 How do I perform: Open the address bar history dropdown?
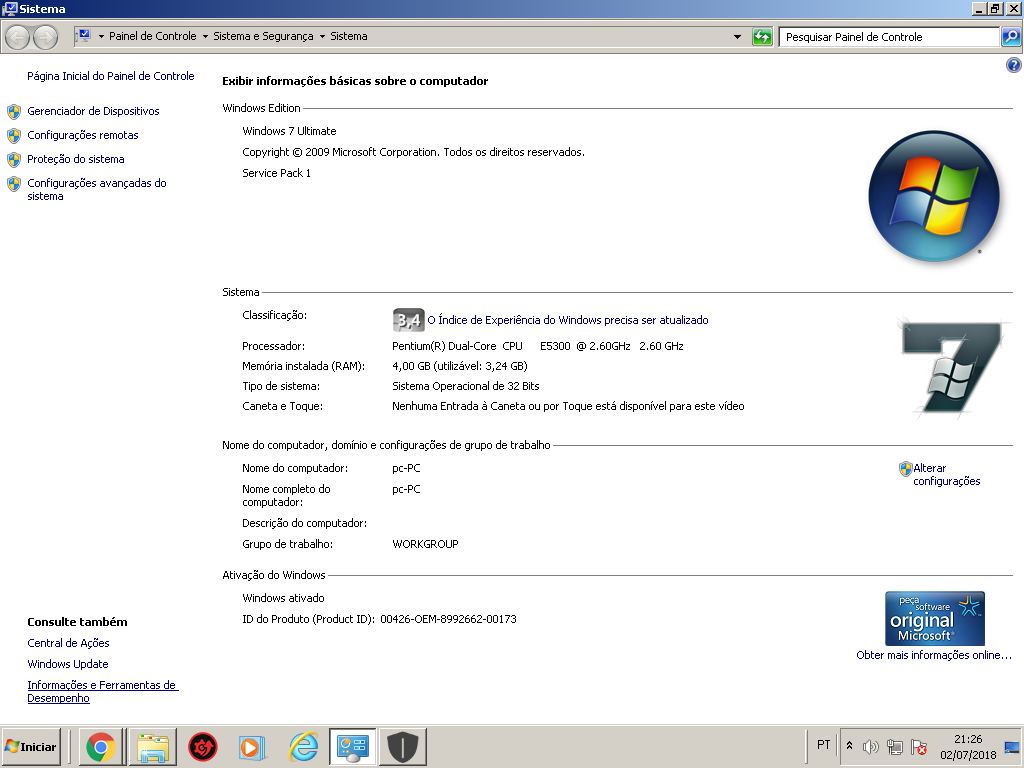click(737, 37)
